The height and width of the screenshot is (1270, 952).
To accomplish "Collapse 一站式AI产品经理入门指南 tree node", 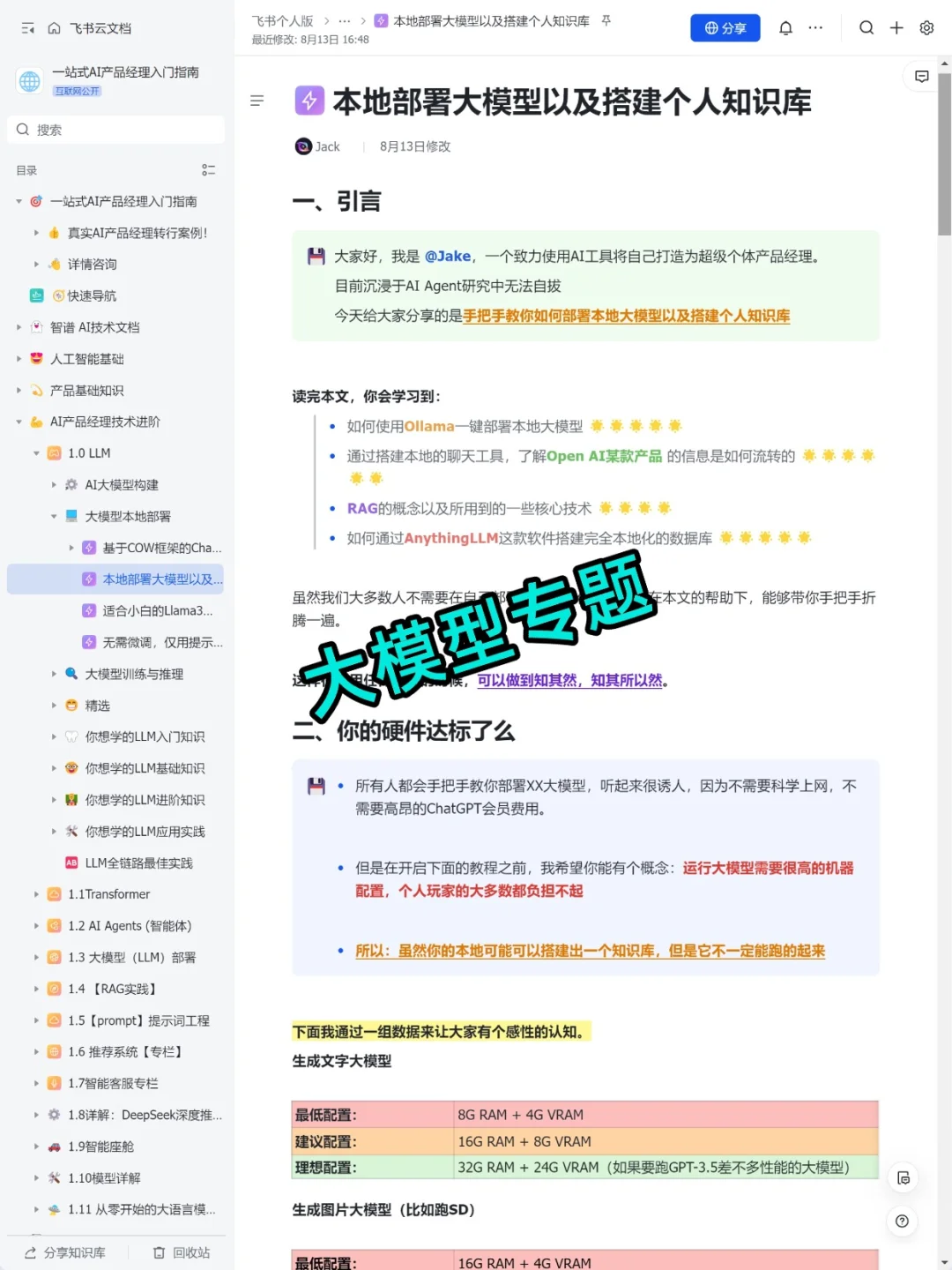I will pyautogui.click(x=19, y=202).
